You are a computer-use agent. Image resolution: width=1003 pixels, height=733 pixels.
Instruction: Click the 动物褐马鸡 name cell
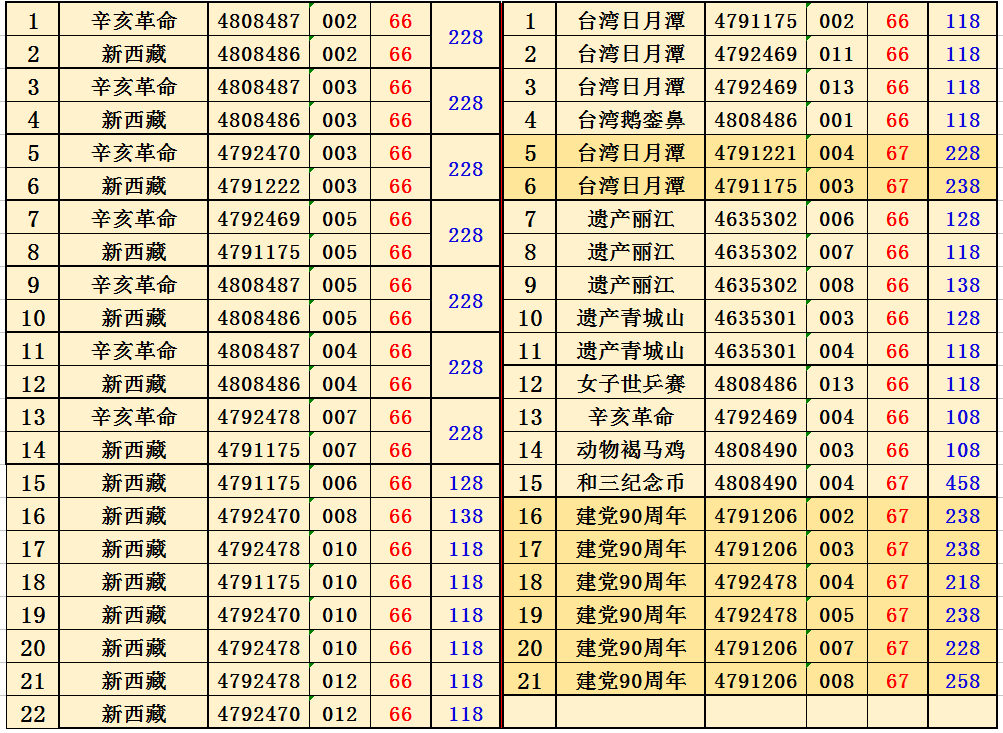pos(631,450)
